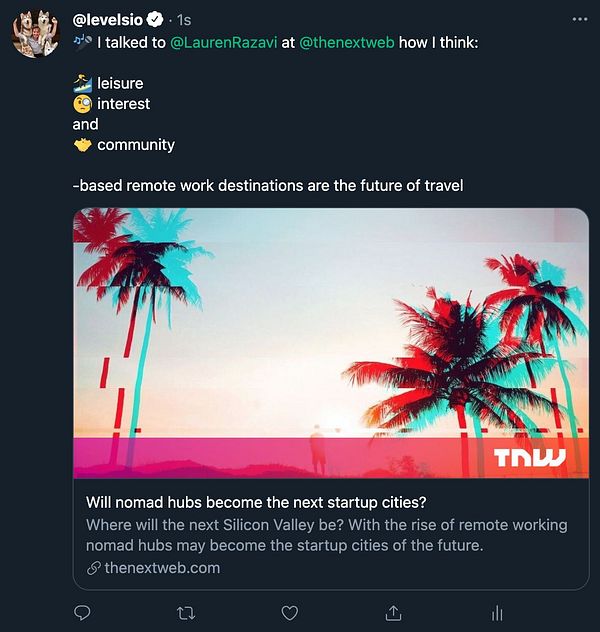600x632 pixels.
Task: Click the TNW logo on the card image
Action: pos(529,458)
